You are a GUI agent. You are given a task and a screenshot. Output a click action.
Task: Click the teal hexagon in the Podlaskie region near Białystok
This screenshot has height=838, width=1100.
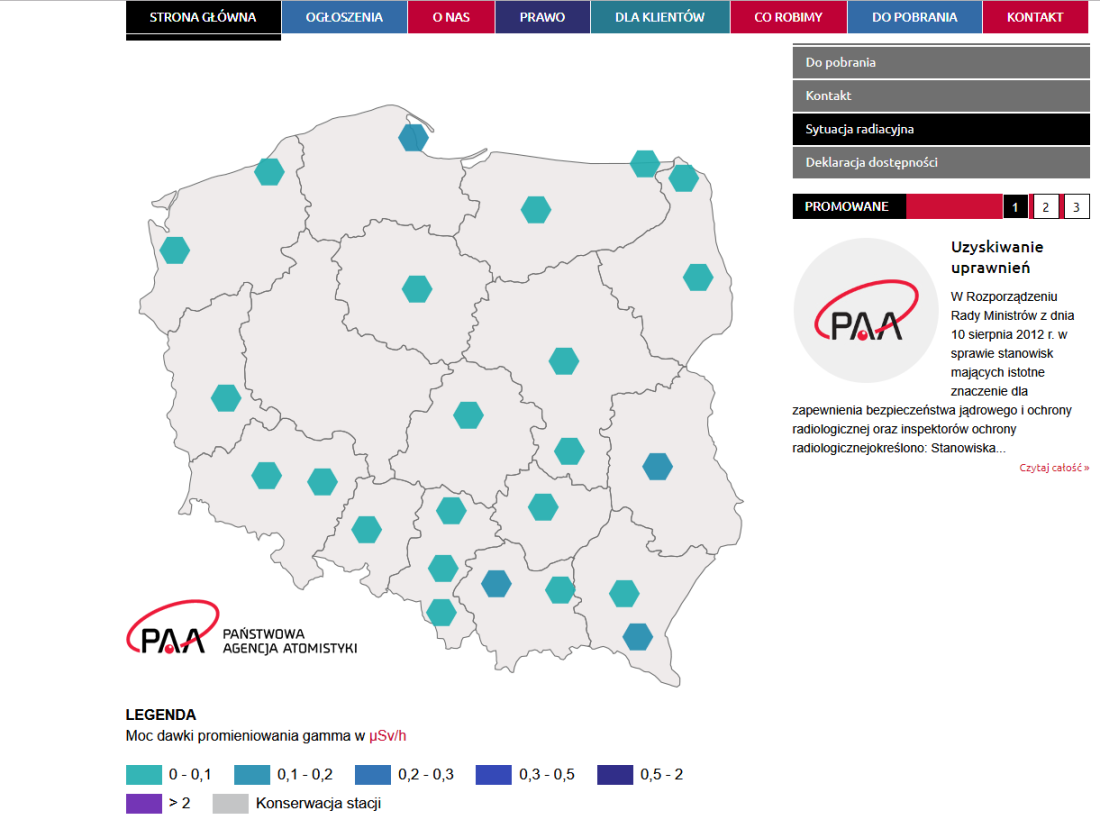698,278
